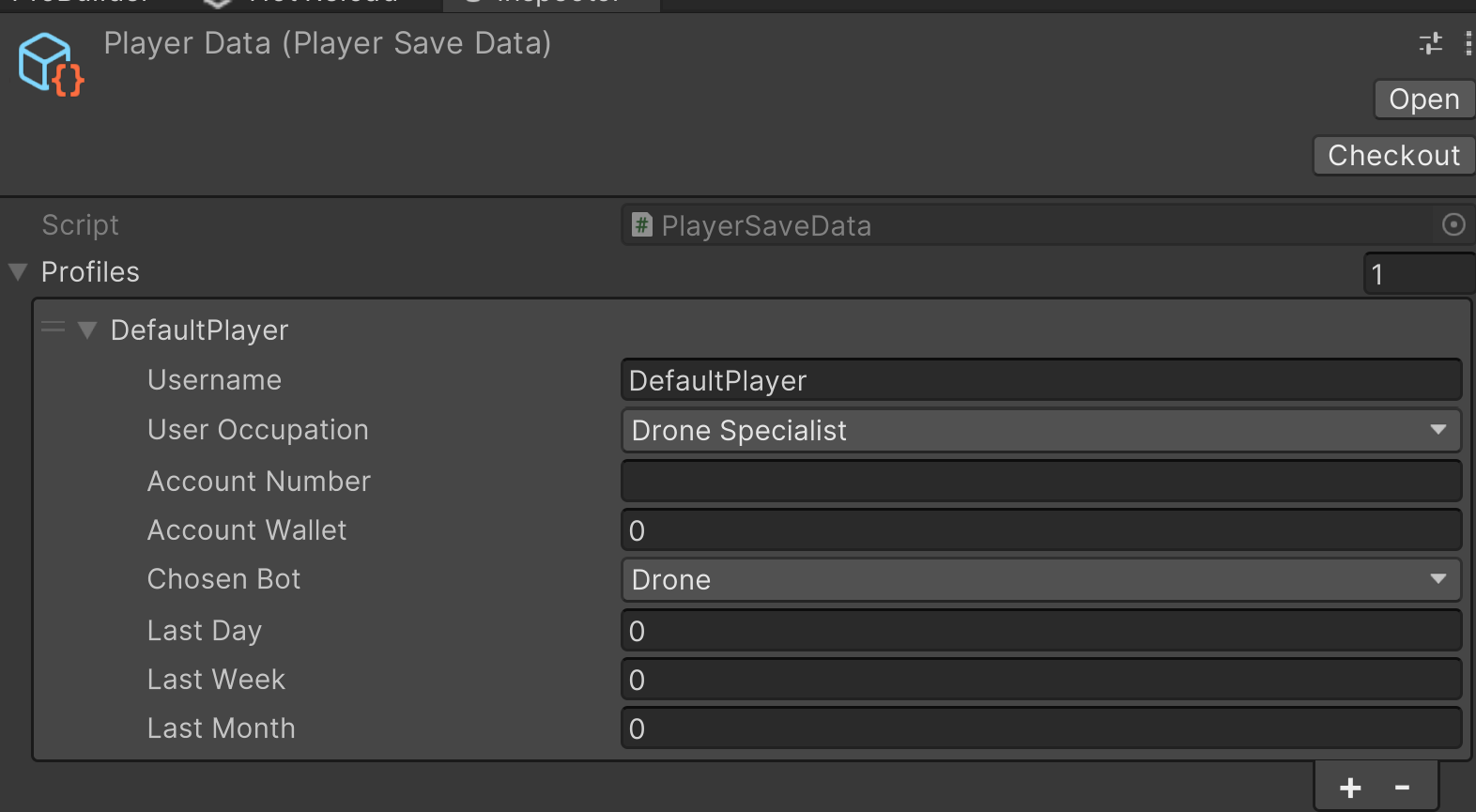Collapse the DefaultPlayer element foldout
1476x812 pixels.
(x=87, y=329)
